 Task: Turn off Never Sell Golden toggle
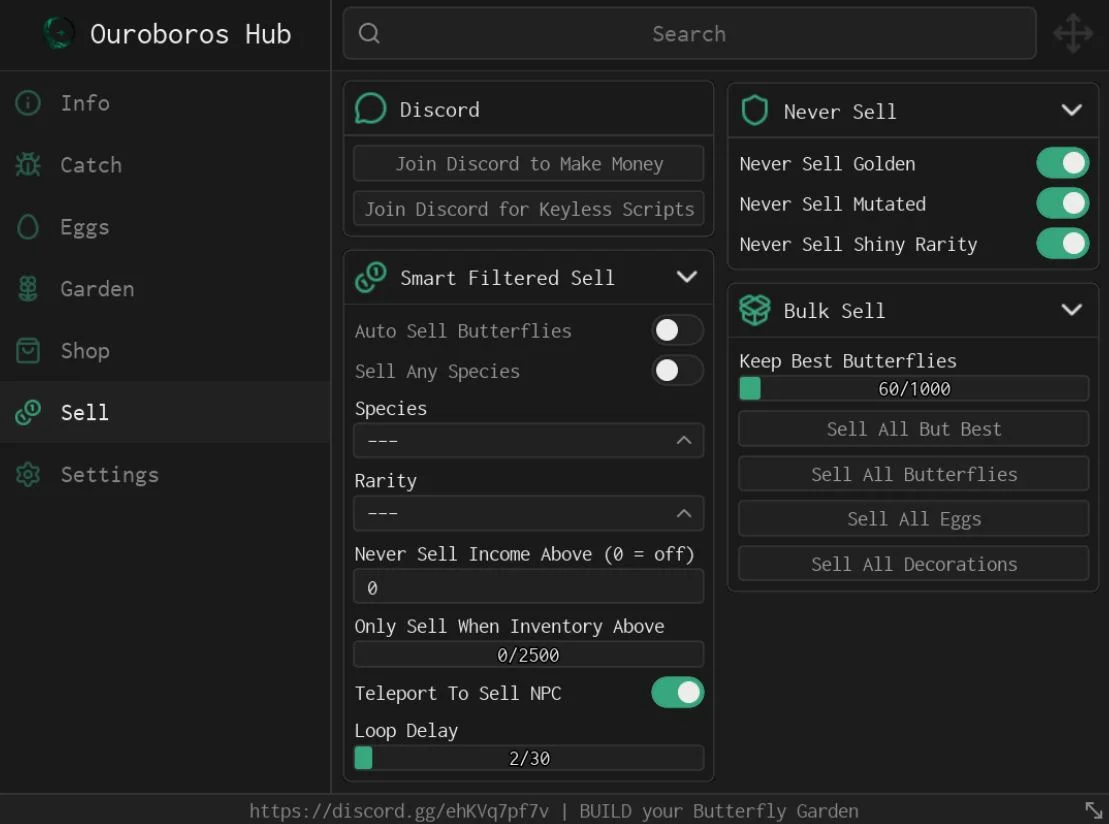[x=1062, y=163]
